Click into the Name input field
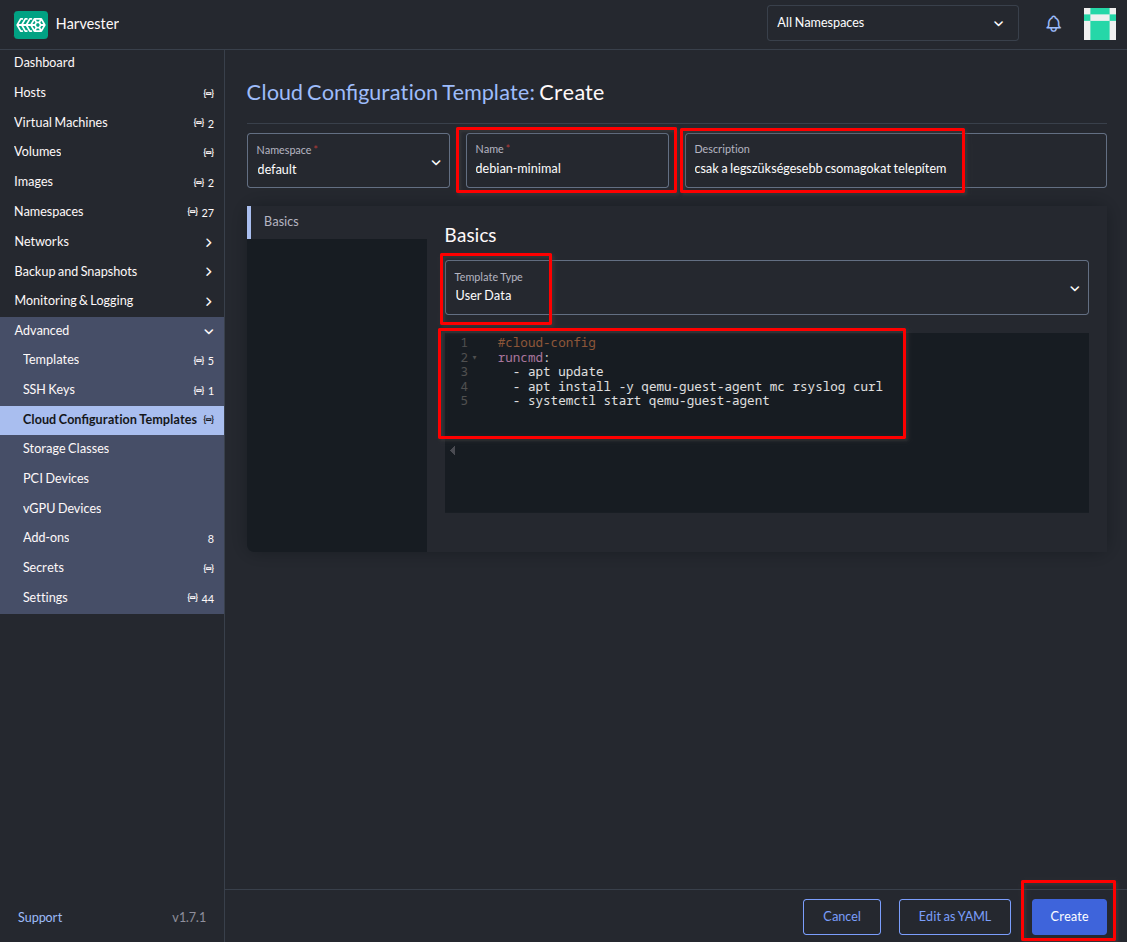The height and width of the screenshot is (942, 1127). pyautogui.click(x=566, y=168)
